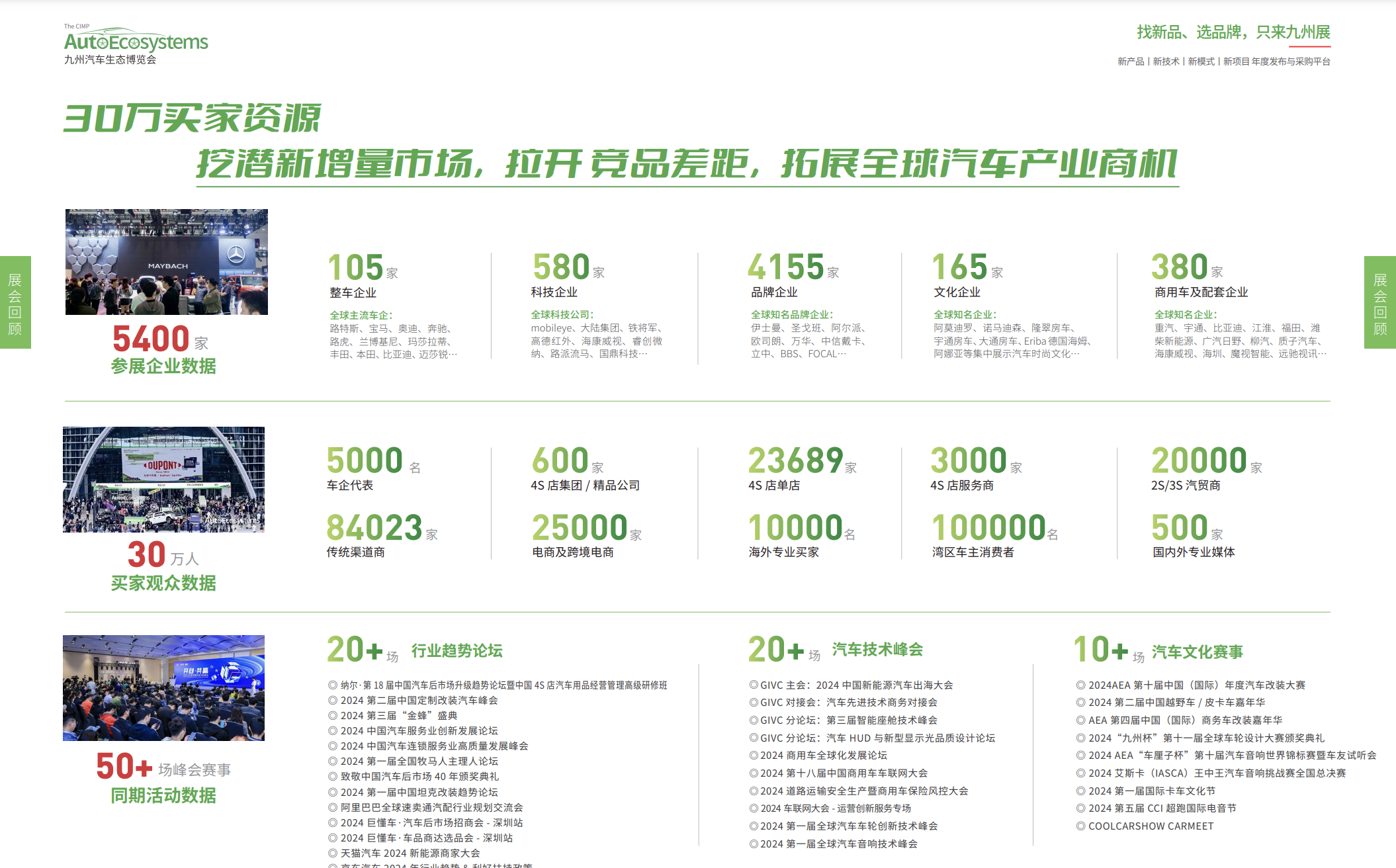Click the 阿里巴巴全球速卖通 entry

tap(425, 808)
